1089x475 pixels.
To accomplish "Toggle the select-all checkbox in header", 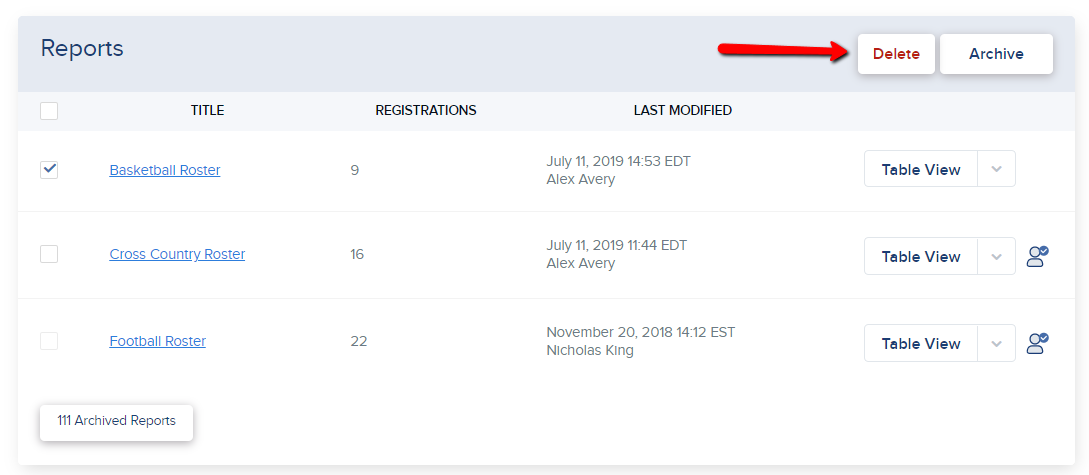I will click(x=49, y=110).
